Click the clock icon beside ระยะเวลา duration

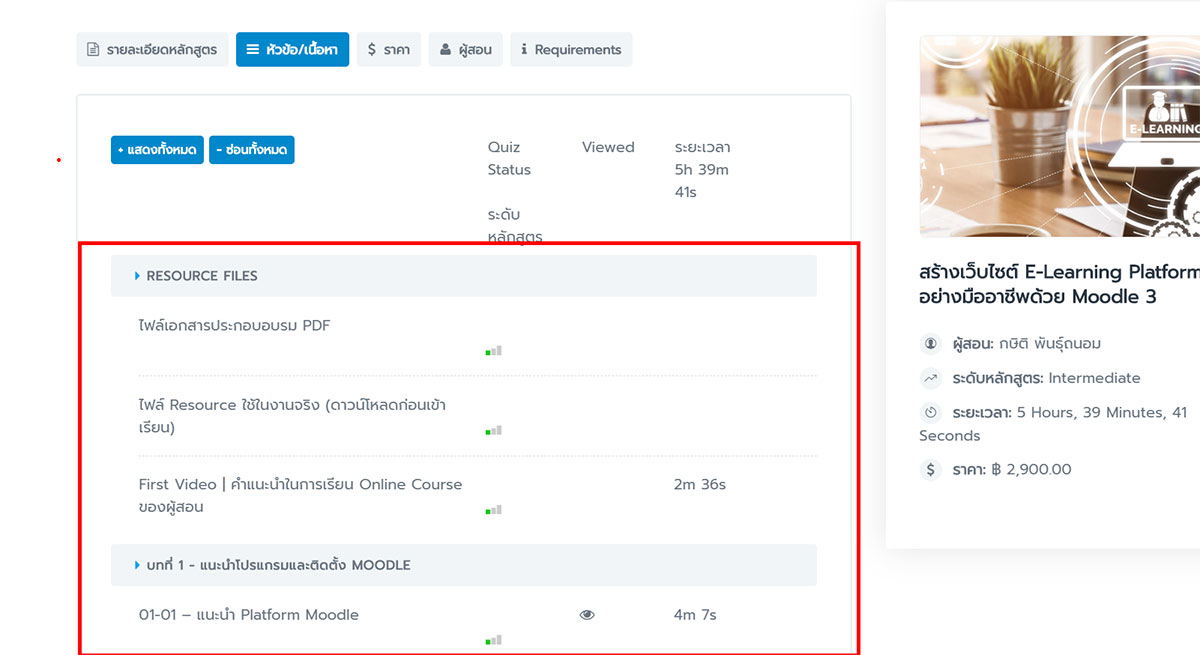point(930,411)
